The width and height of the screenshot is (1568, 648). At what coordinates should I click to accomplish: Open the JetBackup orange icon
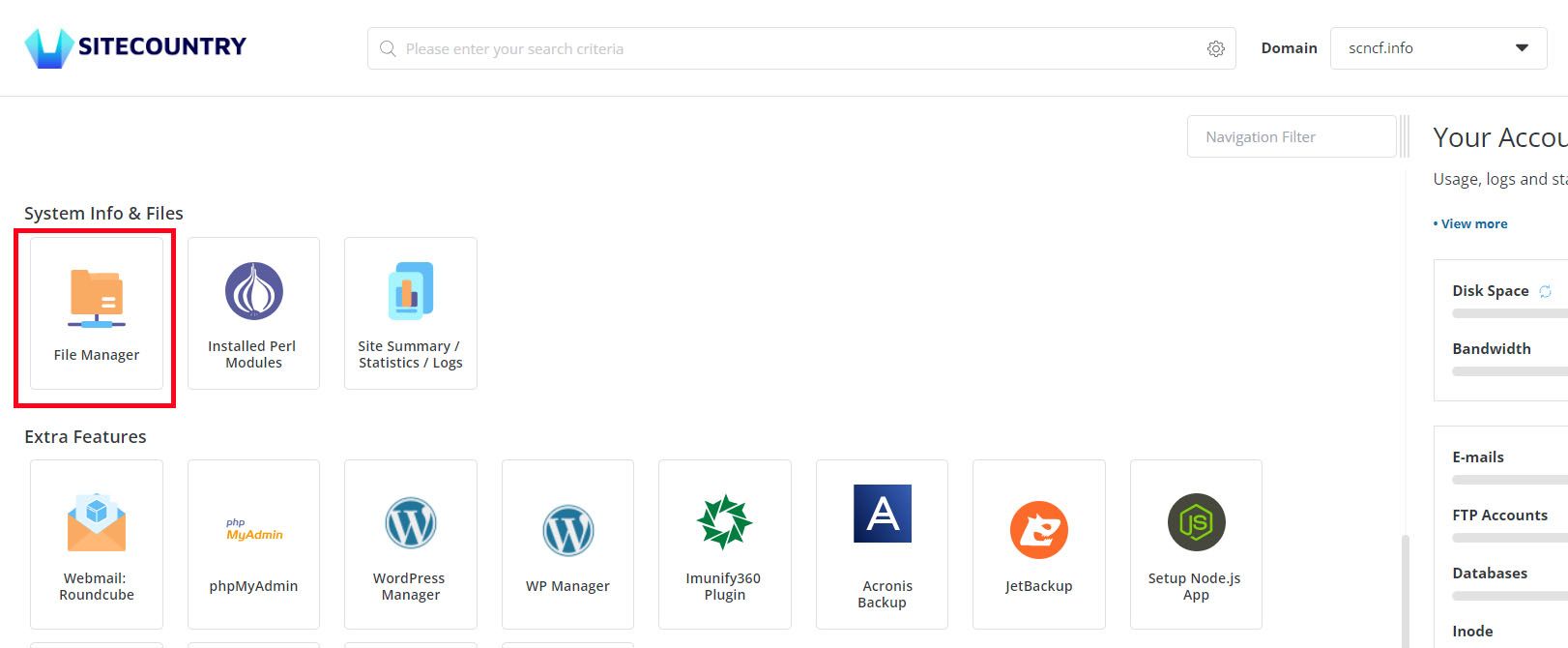(x=1039, y=530)
